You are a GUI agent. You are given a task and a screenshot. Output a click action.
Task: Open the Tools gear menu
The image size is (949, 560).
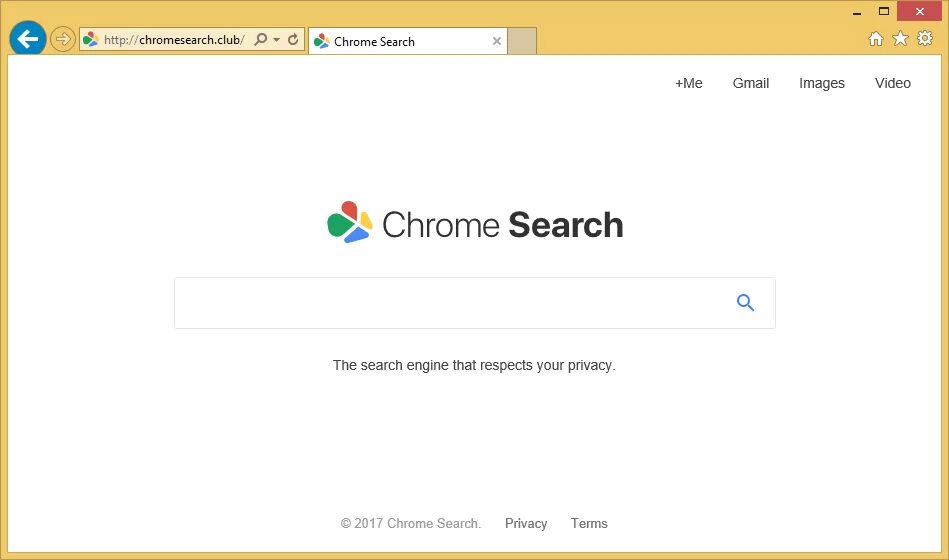click(925, 38)
